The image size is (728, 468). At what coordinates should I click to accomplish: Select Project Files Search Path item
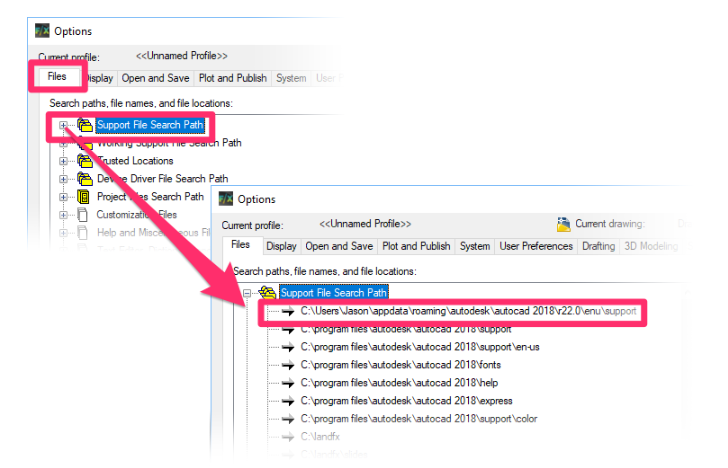pos(150,197)
